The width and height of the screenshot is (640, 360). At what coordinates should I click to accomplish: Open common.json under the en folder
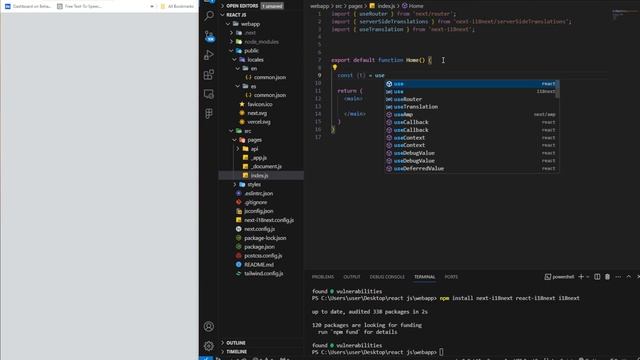(270, 77)
